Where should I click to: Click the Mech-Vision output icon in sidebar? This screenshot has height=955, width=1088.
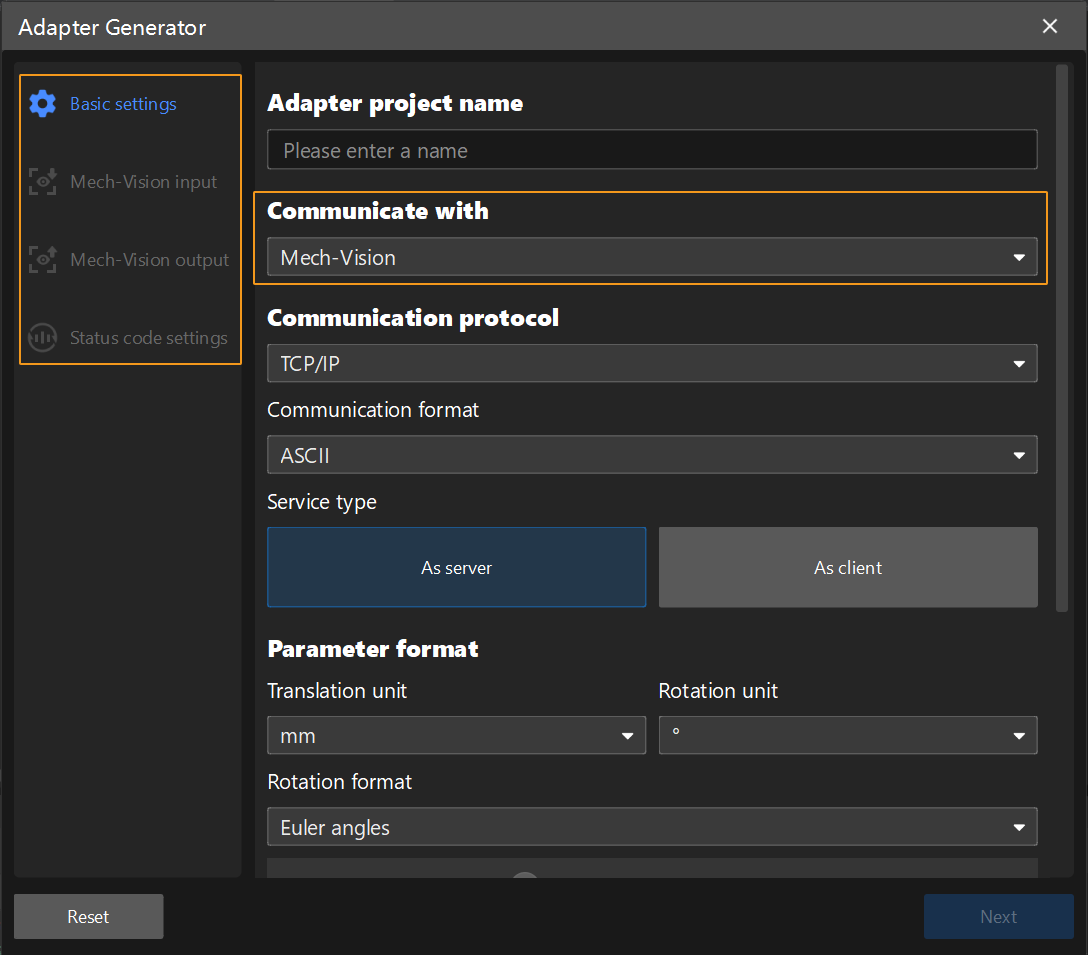click(42, 259)
